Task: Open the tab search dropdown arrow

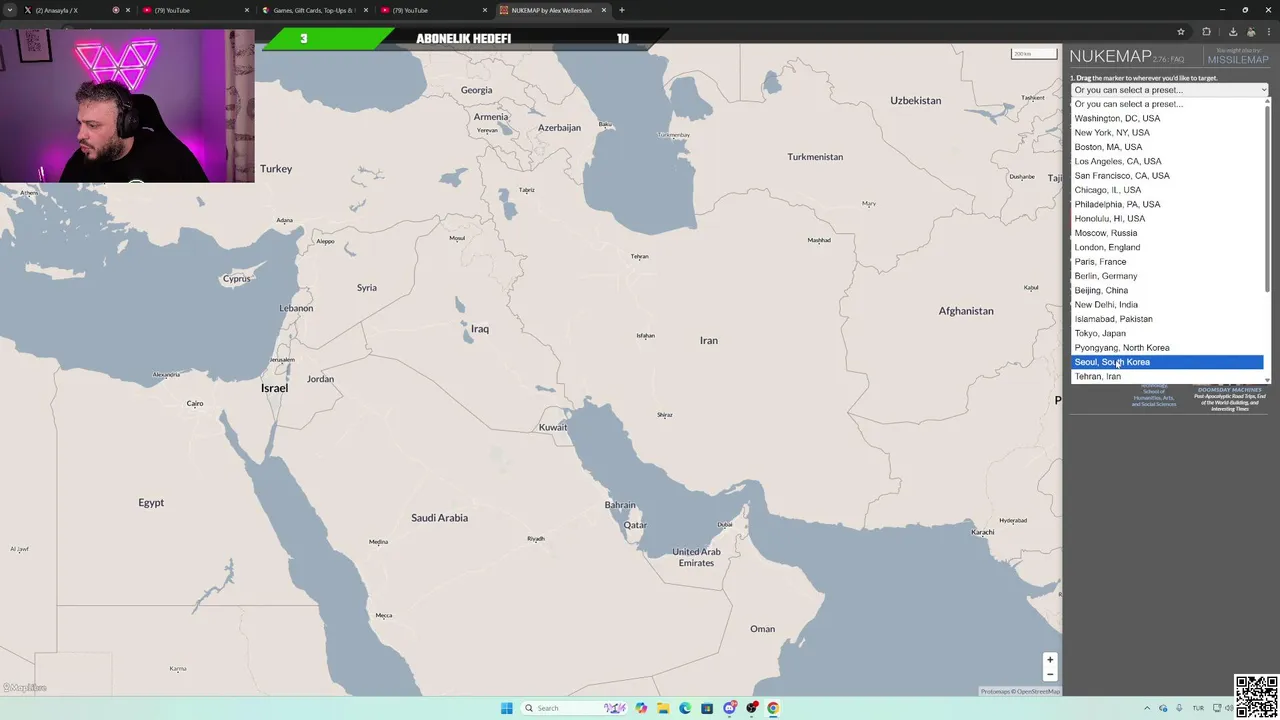Action: point(10,10)
